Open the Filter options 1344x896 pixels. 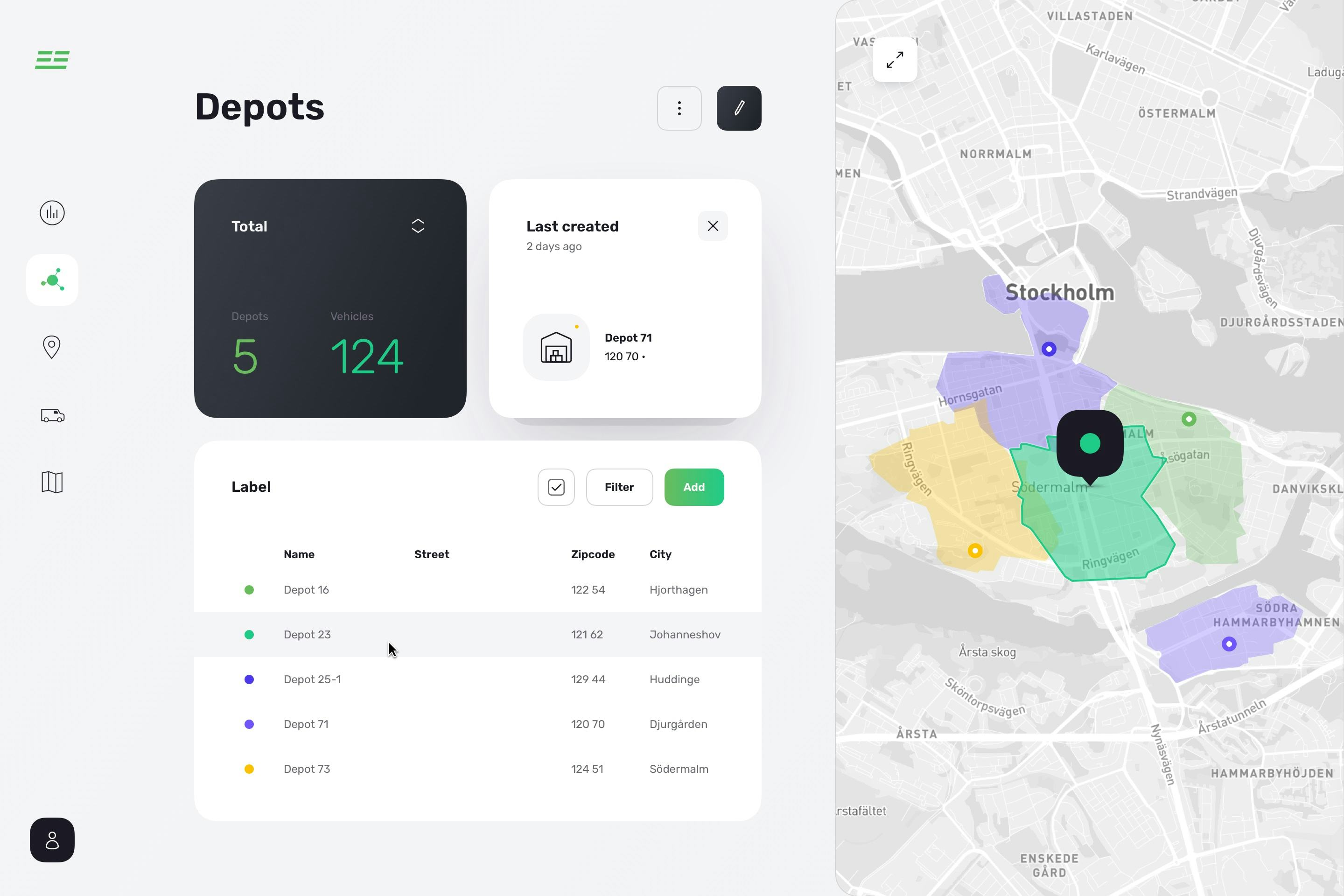(619, 487)
